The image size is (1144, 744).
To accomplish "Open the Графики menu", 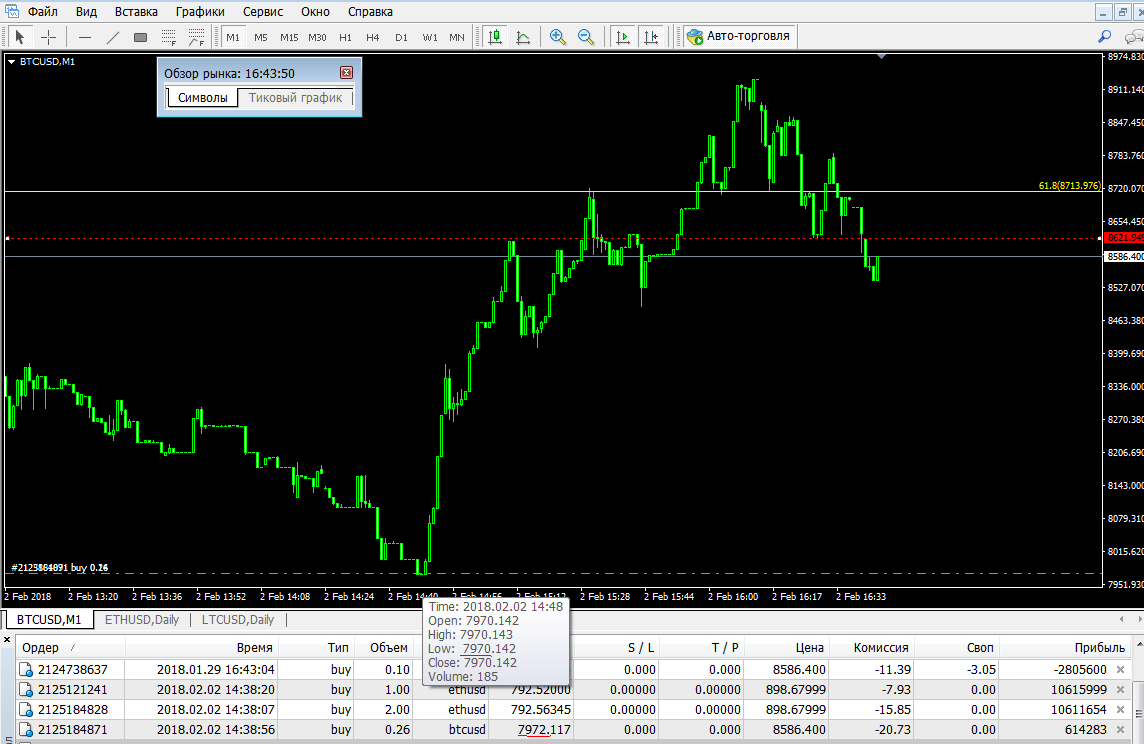I will tap(200, 12).
